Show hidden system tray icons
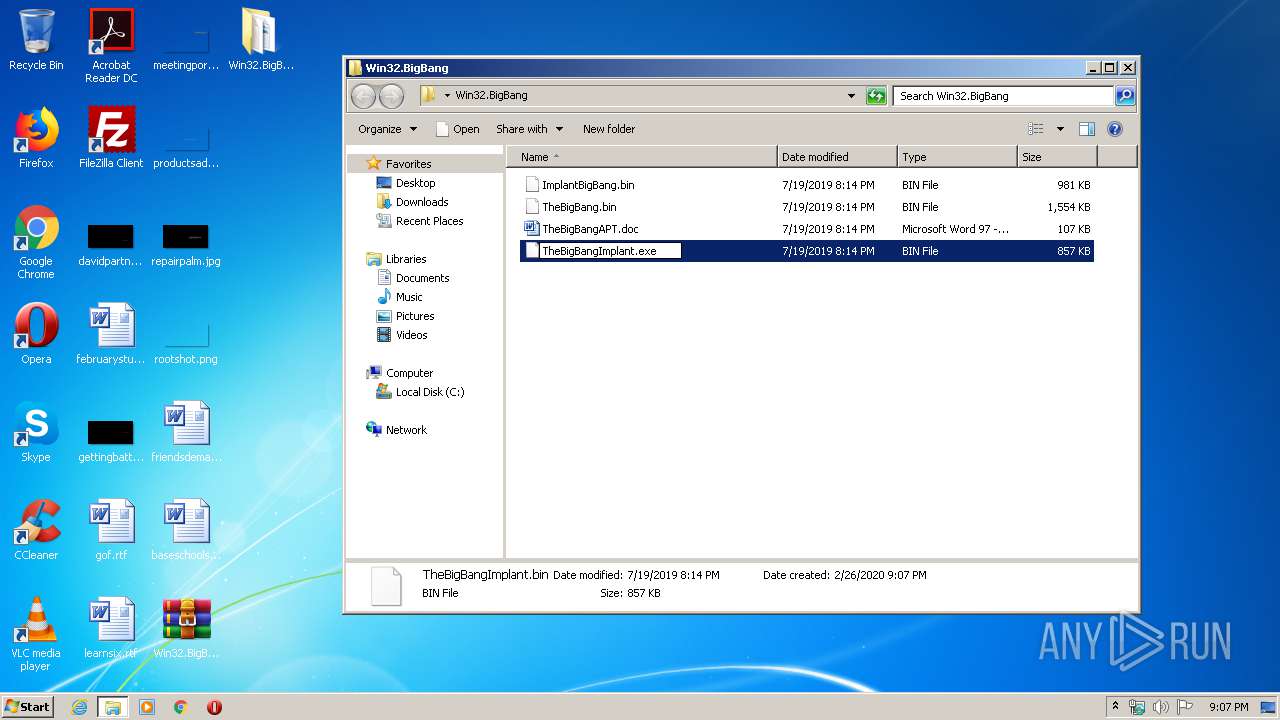Image resolution: width=1280 pixels, height=720 pixels. (1116, 706)
